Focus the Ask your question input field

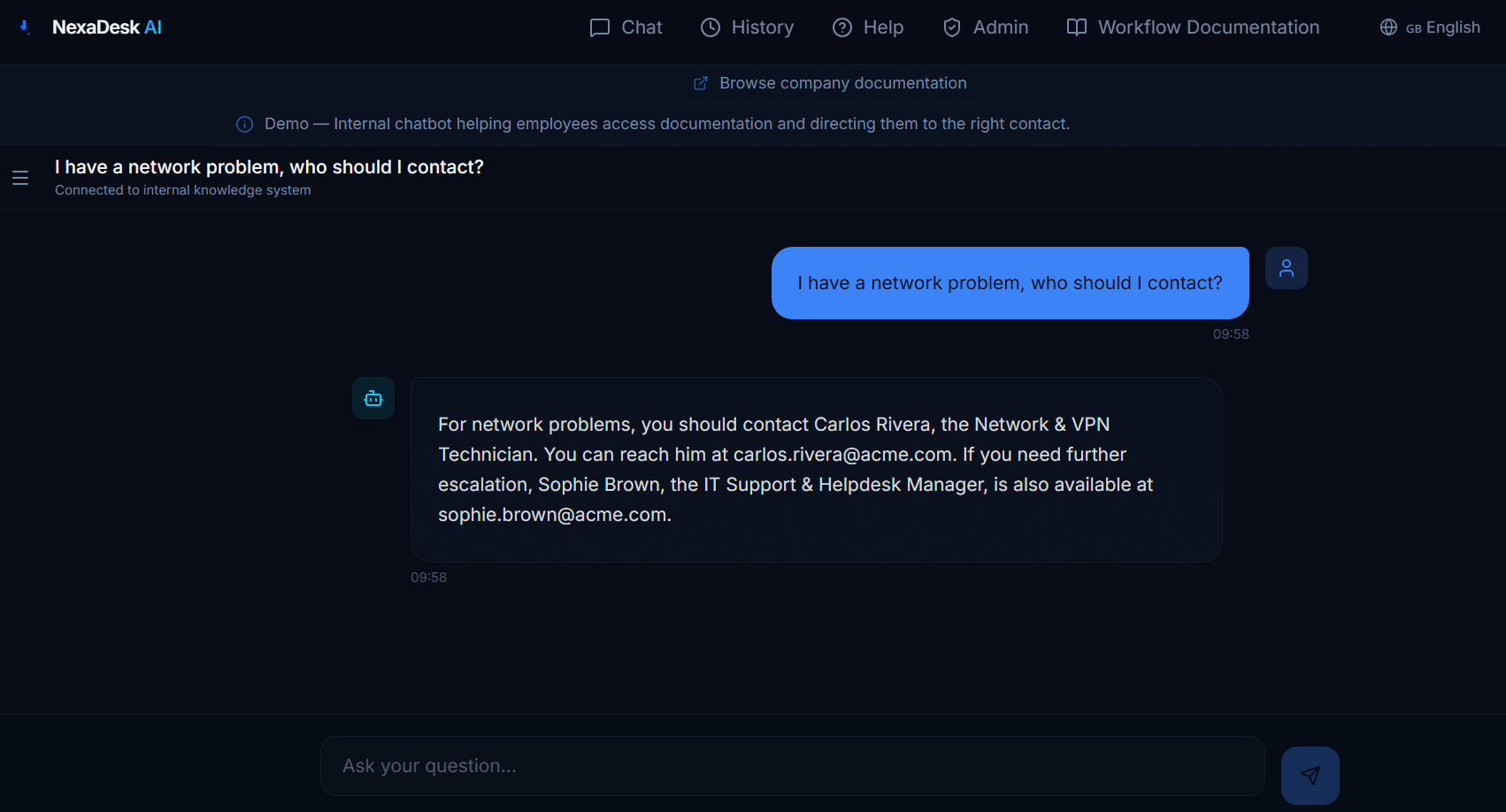792,766
